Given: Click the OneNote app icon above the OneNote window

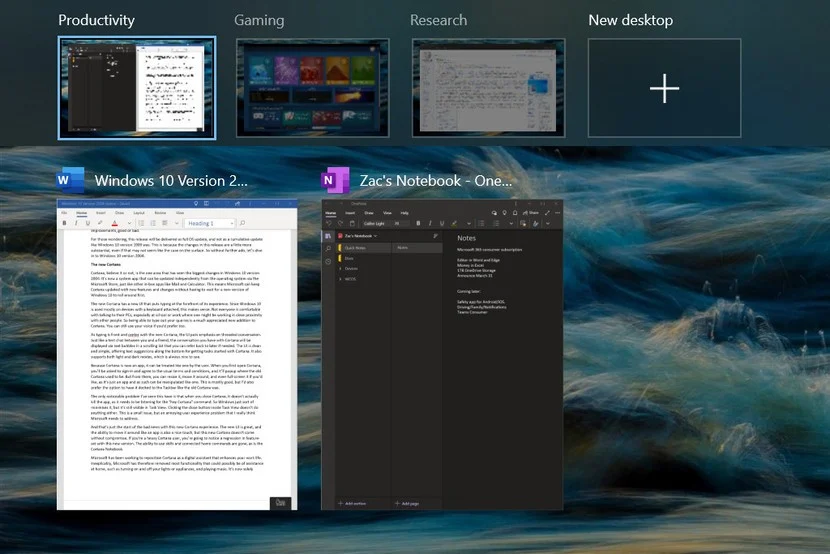Looking at the screenshot, I should coord(335,180).
